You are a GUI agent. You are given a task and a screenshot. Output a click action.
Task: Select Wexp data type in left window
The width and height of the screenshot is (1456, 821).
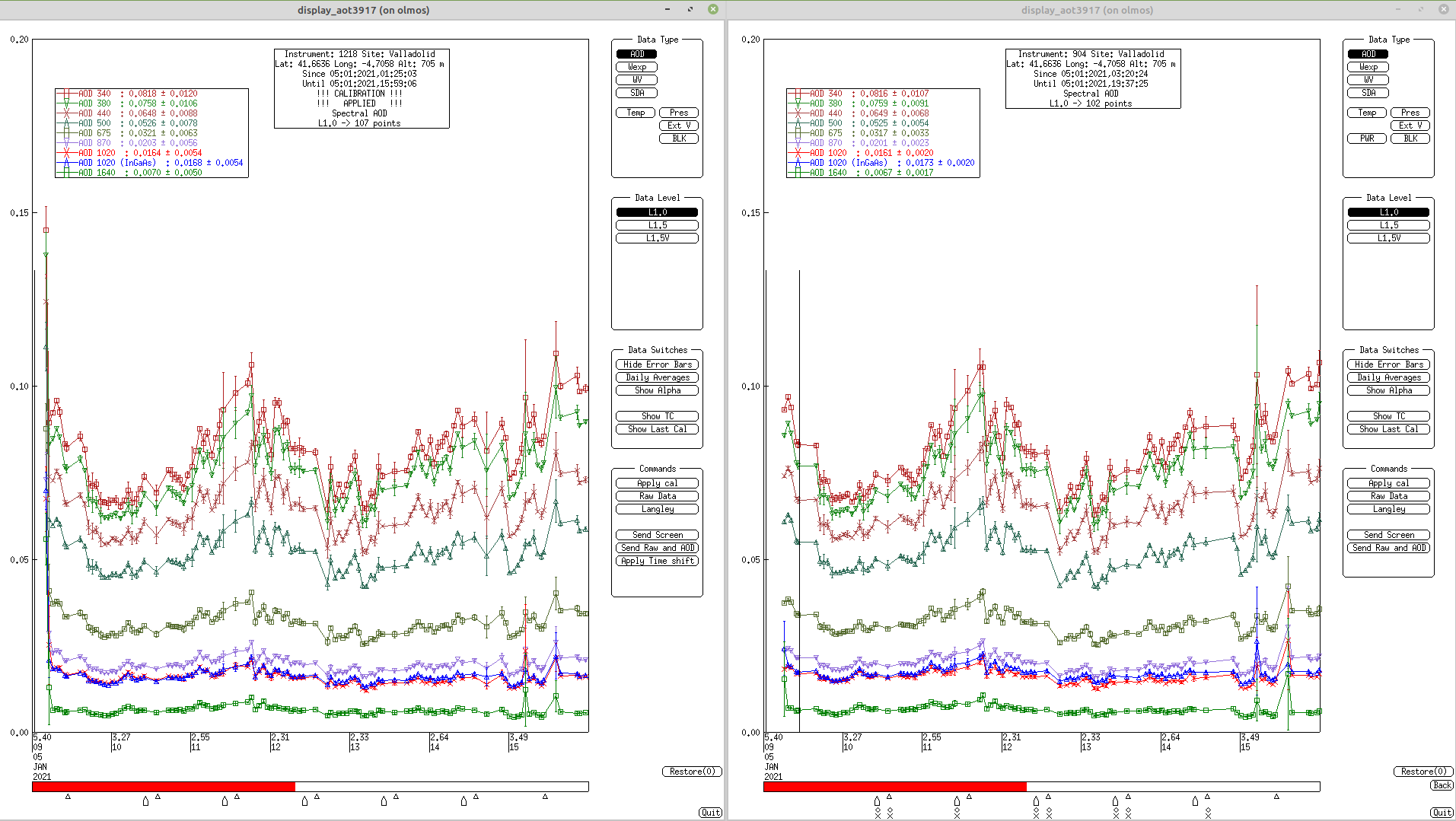[x=636, y=67]
